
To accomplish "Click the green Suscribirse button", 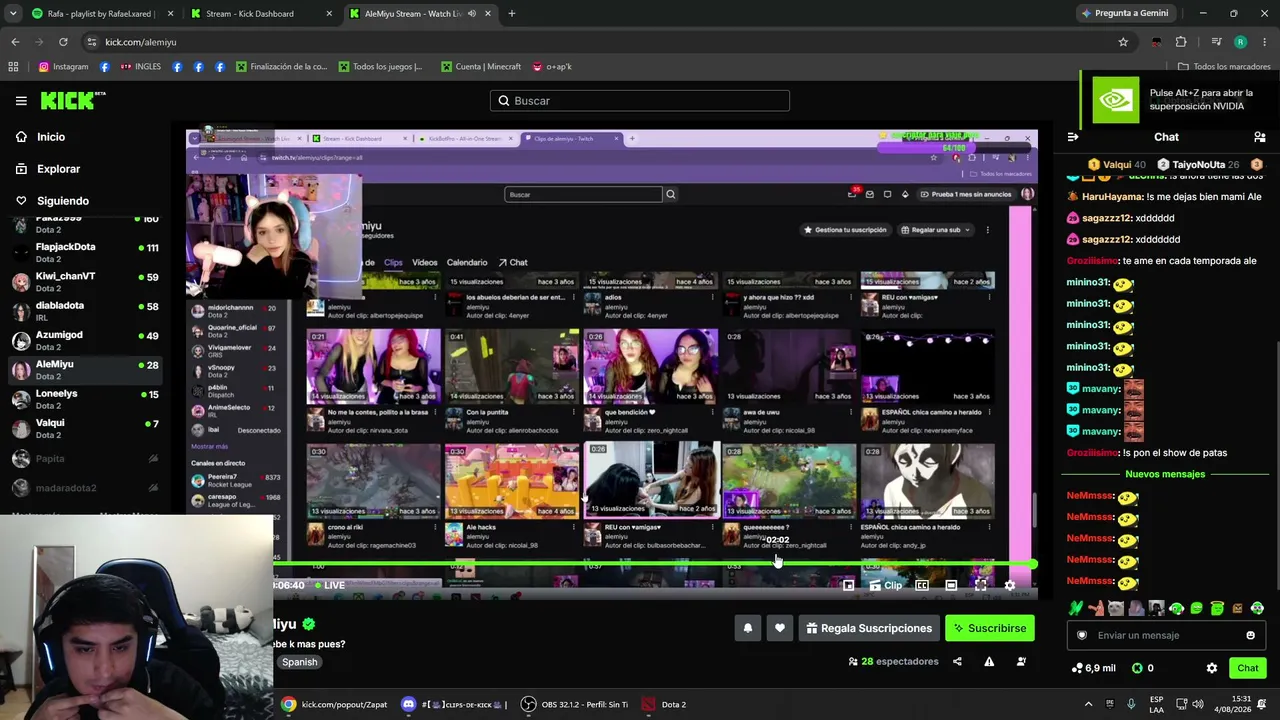I will pyautogui.click(x=990, y=628).
